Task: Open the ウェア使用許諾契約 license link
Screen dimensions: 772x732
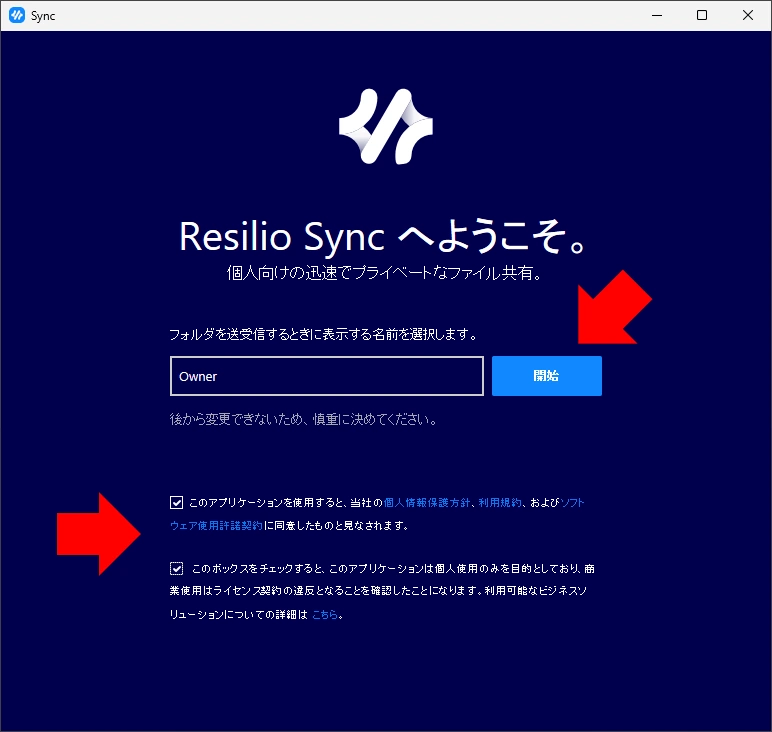Action: [216, 526]
